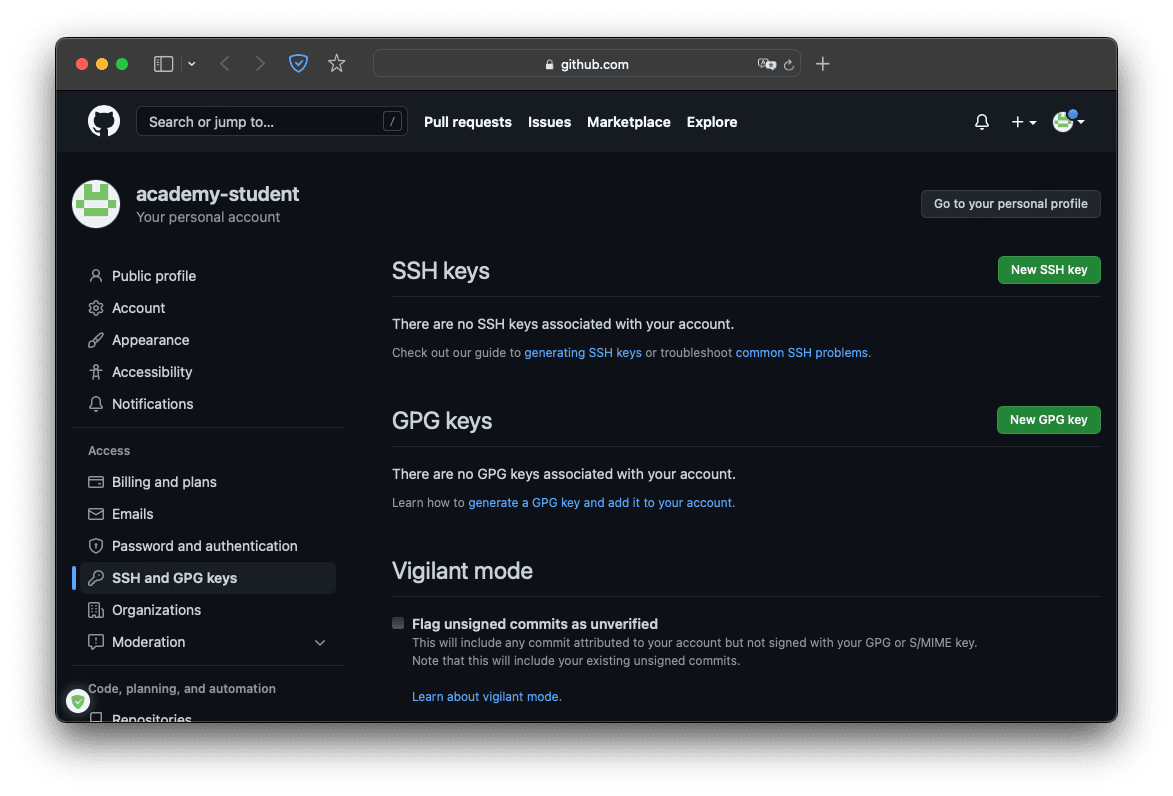Go back with the browser back arrow
The height and width of the screenshot is (796, 1173).
(224, 64)
